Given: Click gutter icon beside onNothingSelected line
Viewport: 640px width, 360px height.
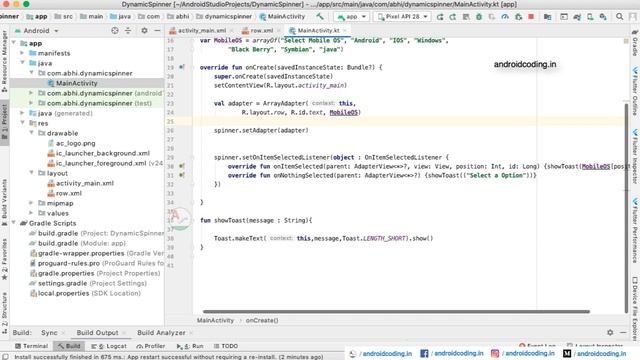Looking at the screenshot, I should [182, 175].
